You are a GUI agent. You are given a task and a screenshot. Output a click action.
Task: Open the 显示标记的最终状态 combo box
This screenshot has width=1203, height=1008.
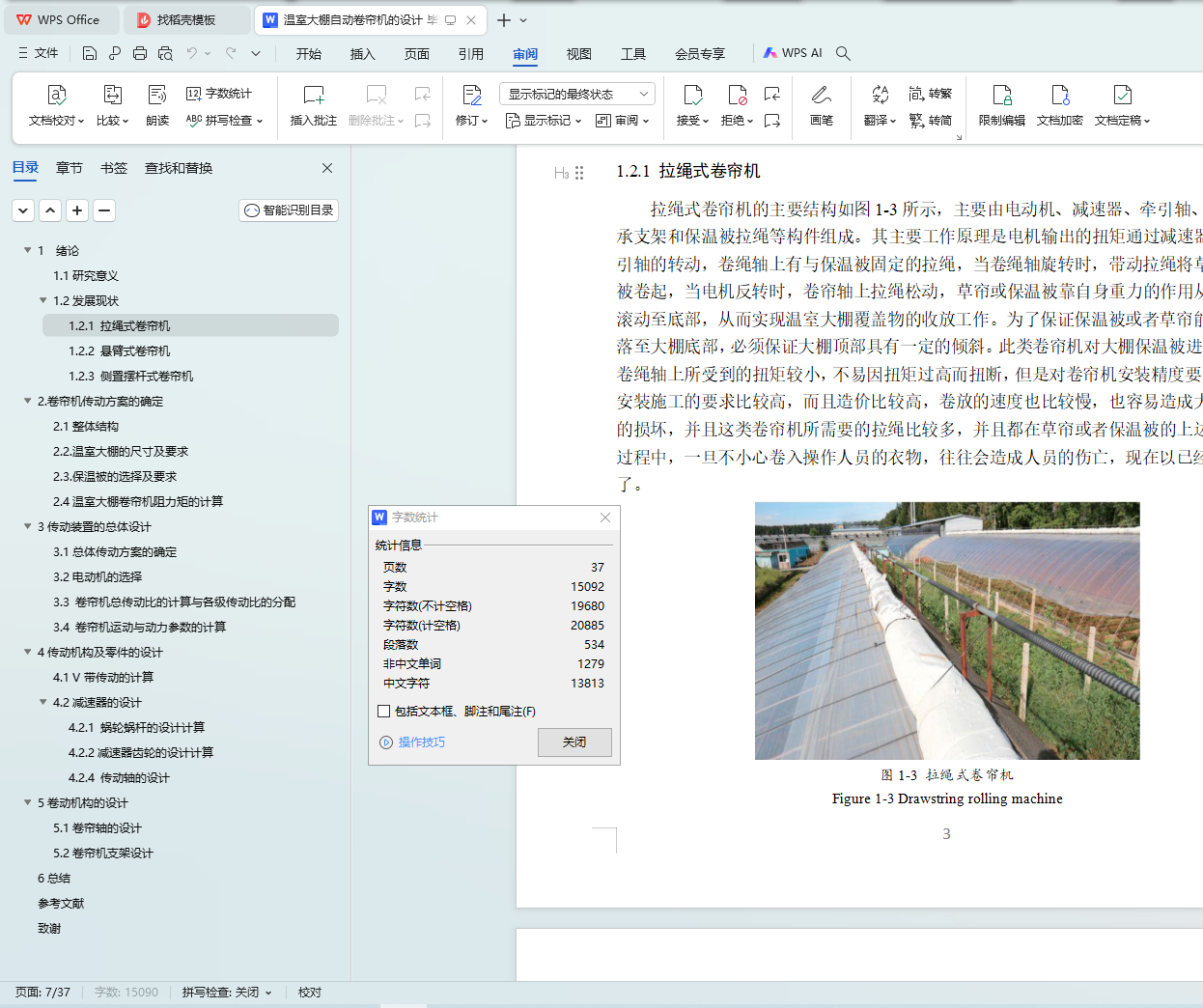coord(577,94)
